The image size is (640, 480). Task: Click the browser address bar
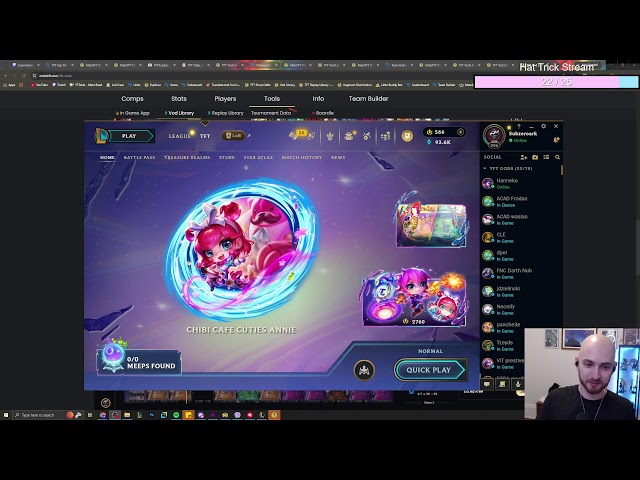pos(245,76)
